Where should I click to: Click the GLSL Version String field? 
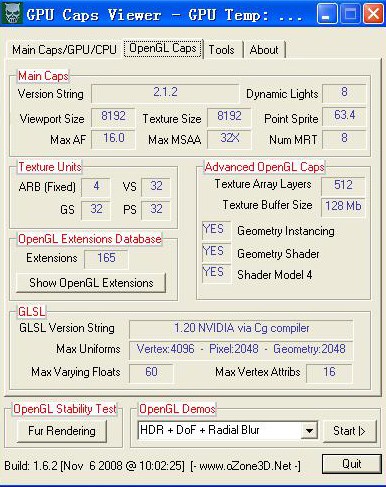(x=241, y=329)
